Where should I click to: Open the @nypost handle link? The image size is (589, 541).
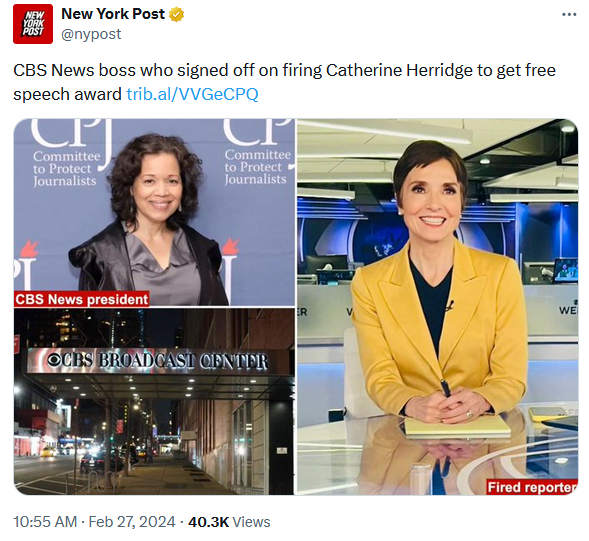coord(91,34)
